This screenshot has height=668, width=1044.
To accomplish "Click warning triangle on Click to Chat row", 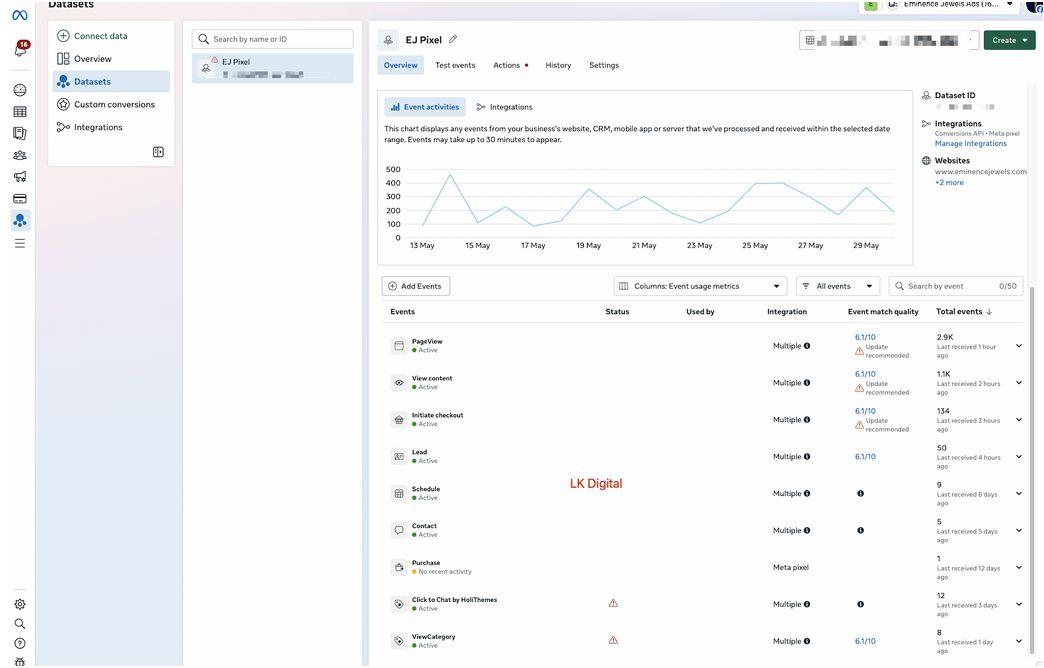I will point(613,603).
